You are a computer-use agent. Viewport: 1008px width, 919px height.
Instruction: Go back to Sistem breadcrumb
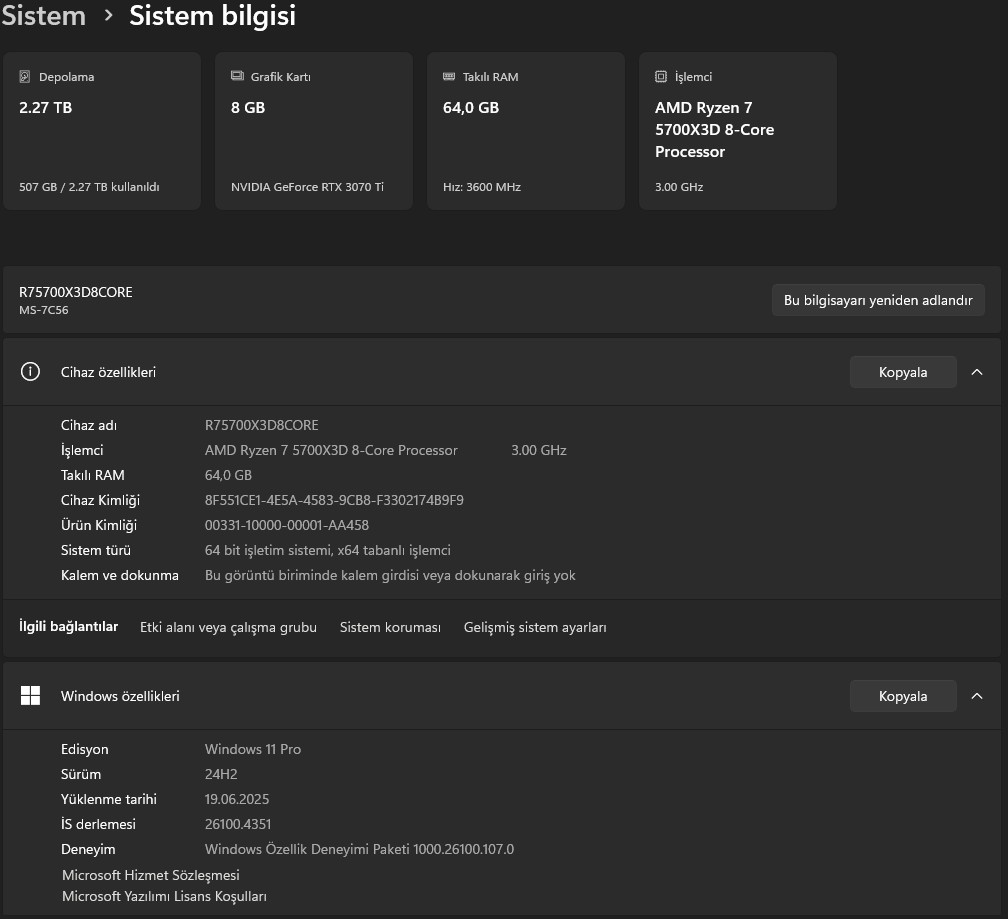(x=43, y=15)
